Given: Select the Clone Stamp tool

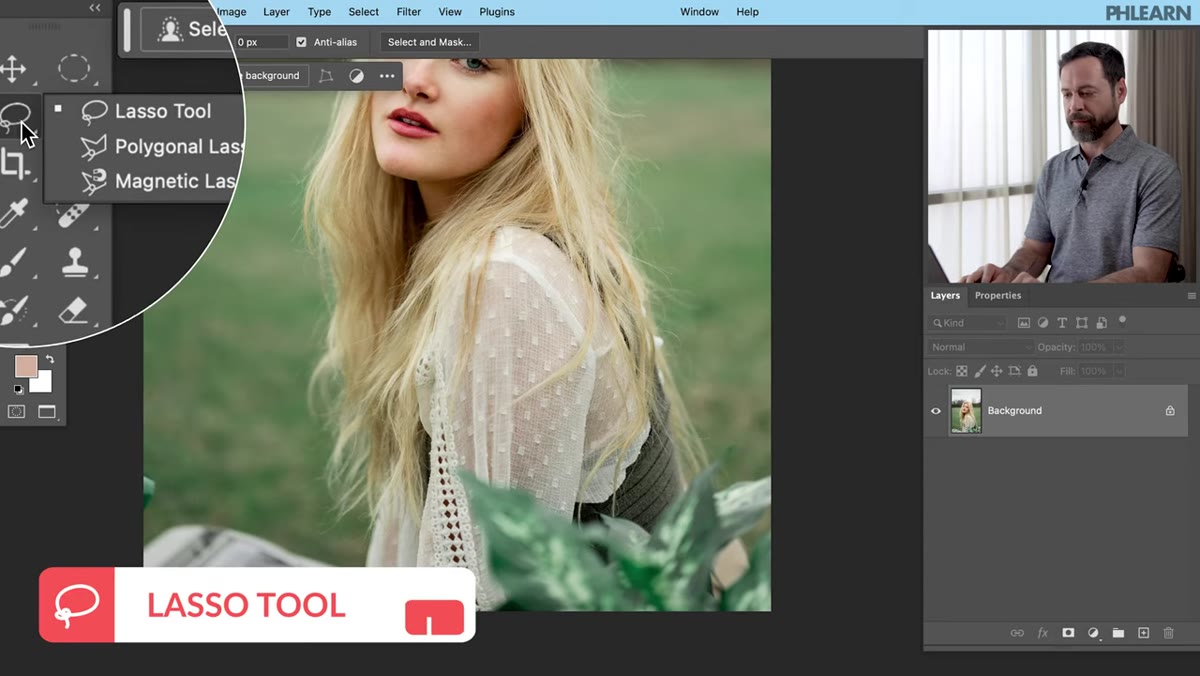Looking at the screenshot, I should click(x=74, y=263).
